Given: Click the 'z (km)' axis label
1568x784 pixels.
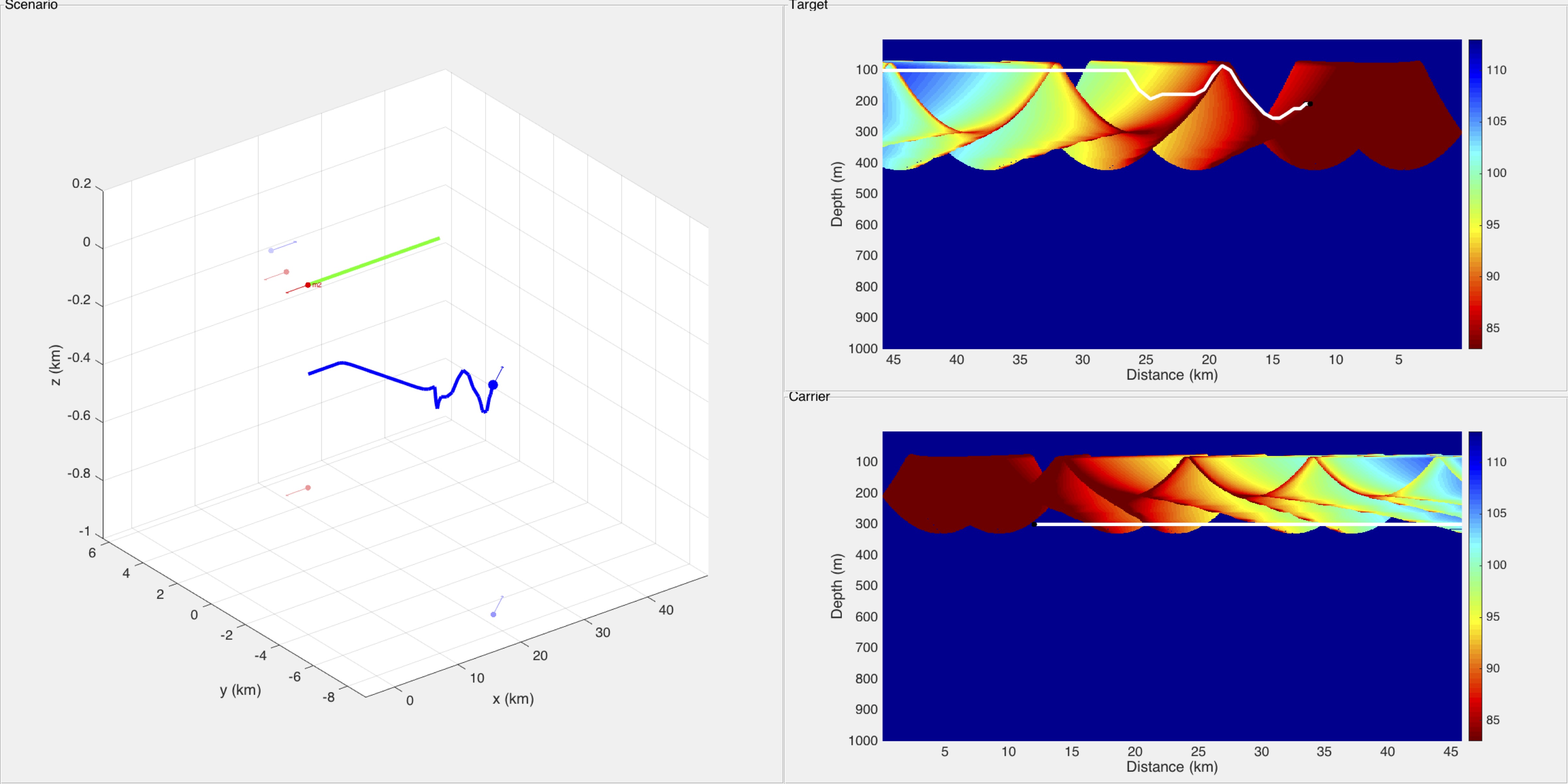Looking at the screenshot, I should coord(56,365).
